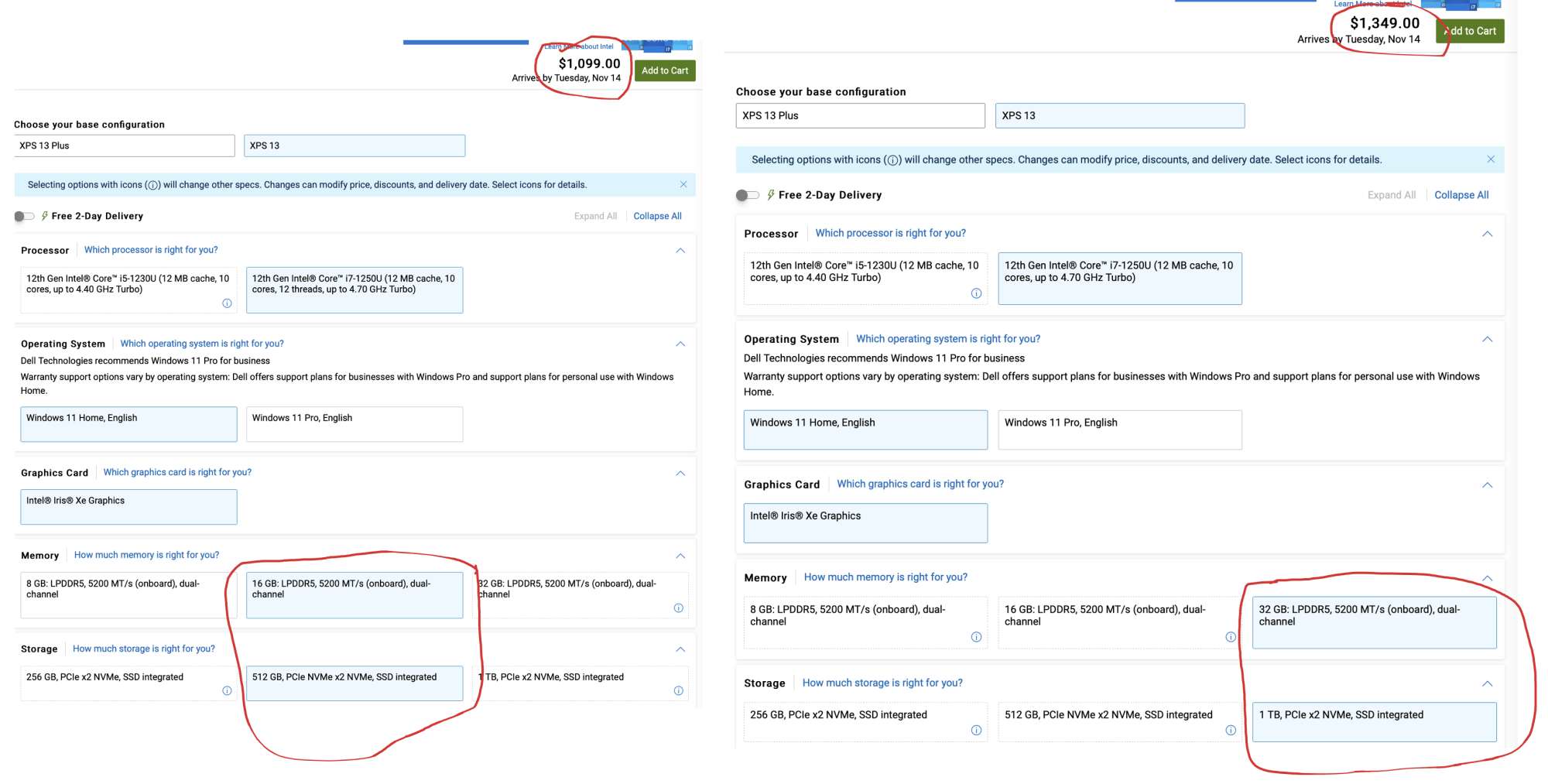Viewport: 1548px width, 784px height.
Task: Choose i5-1230U processor in $1,349 configurator
Action: point(865,279)
